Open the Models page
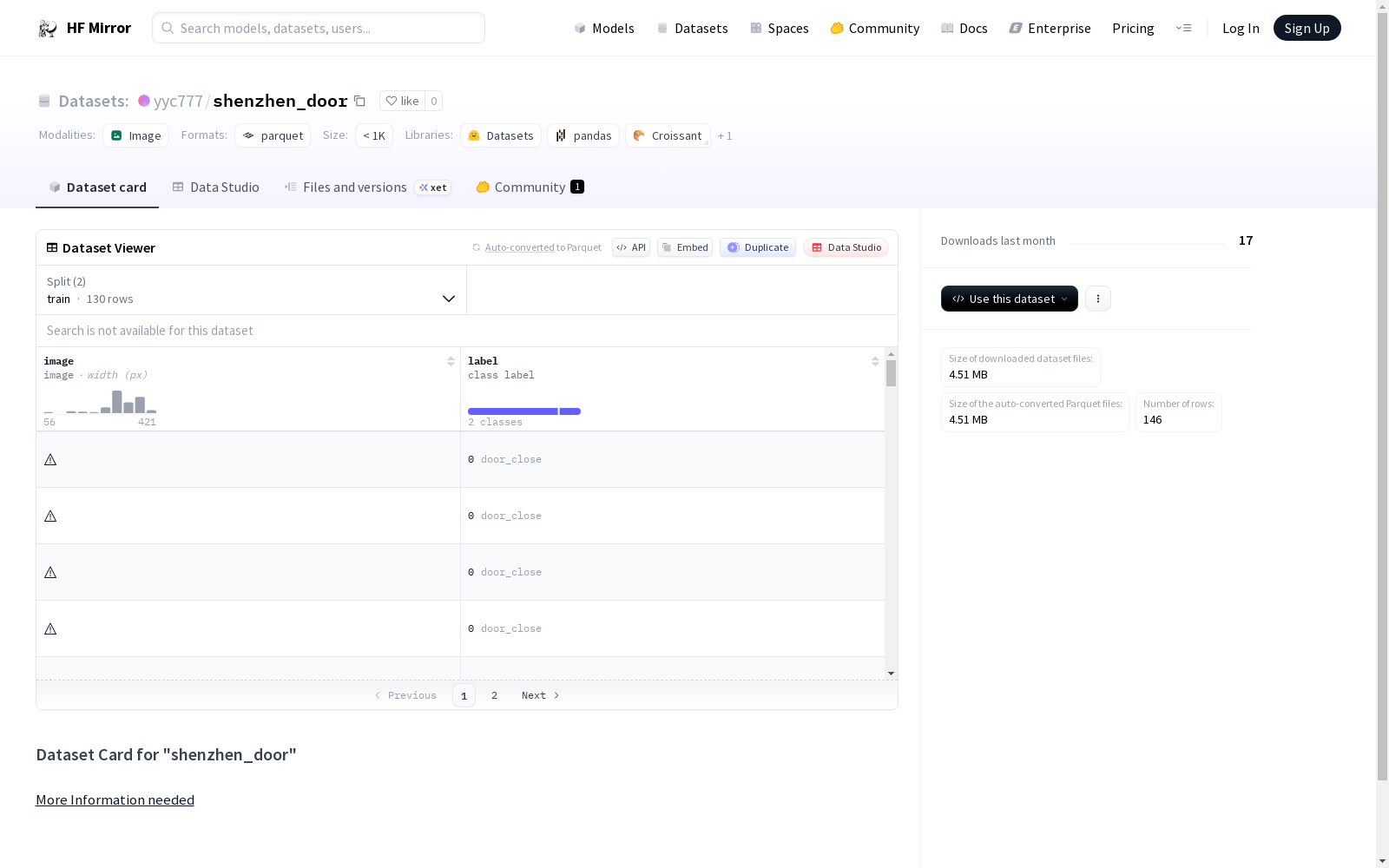Image resolution: width=1389 pixels, height=868 pixels. tap(604, 28)
